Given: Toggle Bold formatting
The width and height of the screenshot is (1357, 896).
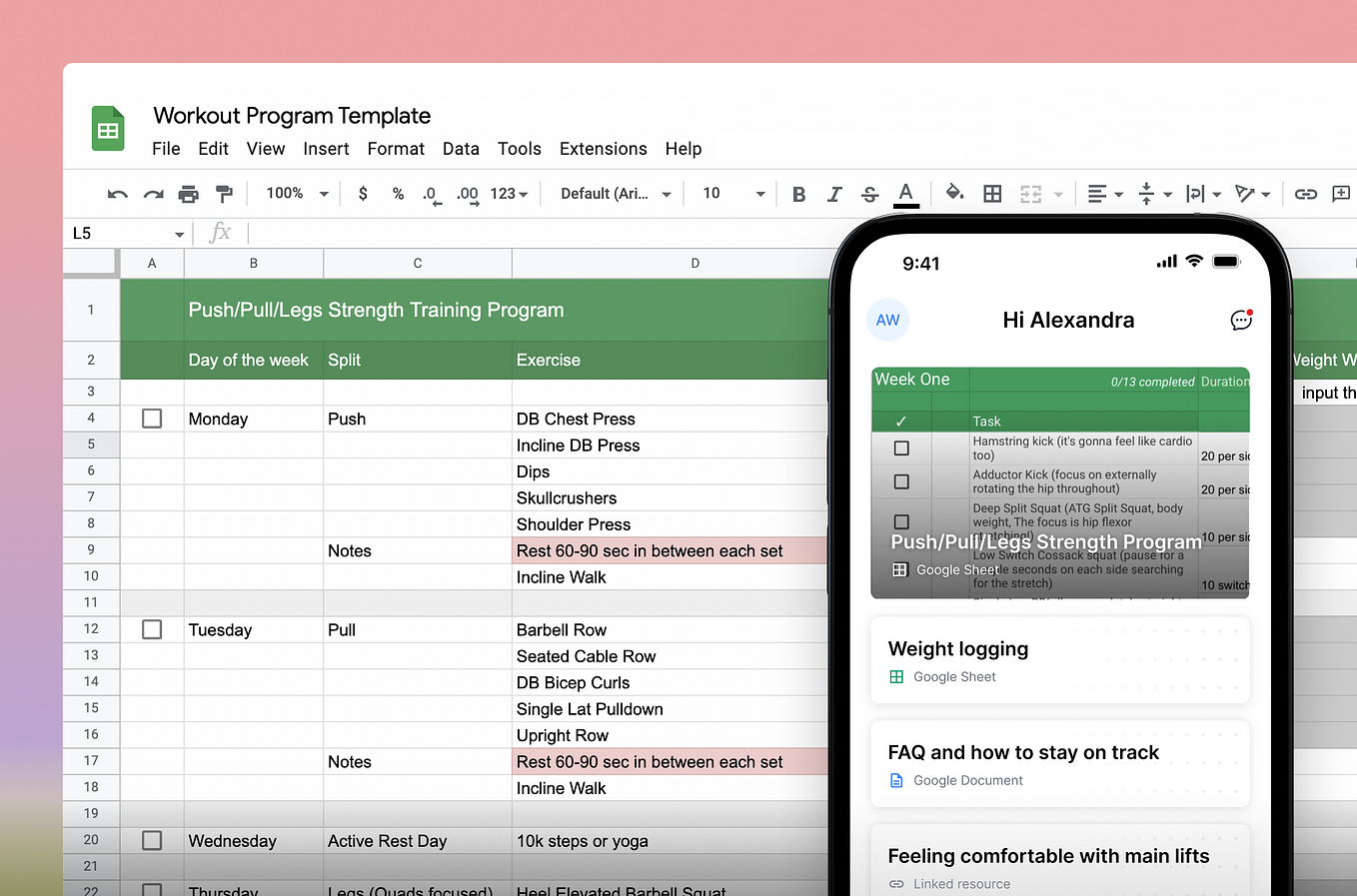Looking at the screenshot, I should pyautogui.click(x=798, y=194).
